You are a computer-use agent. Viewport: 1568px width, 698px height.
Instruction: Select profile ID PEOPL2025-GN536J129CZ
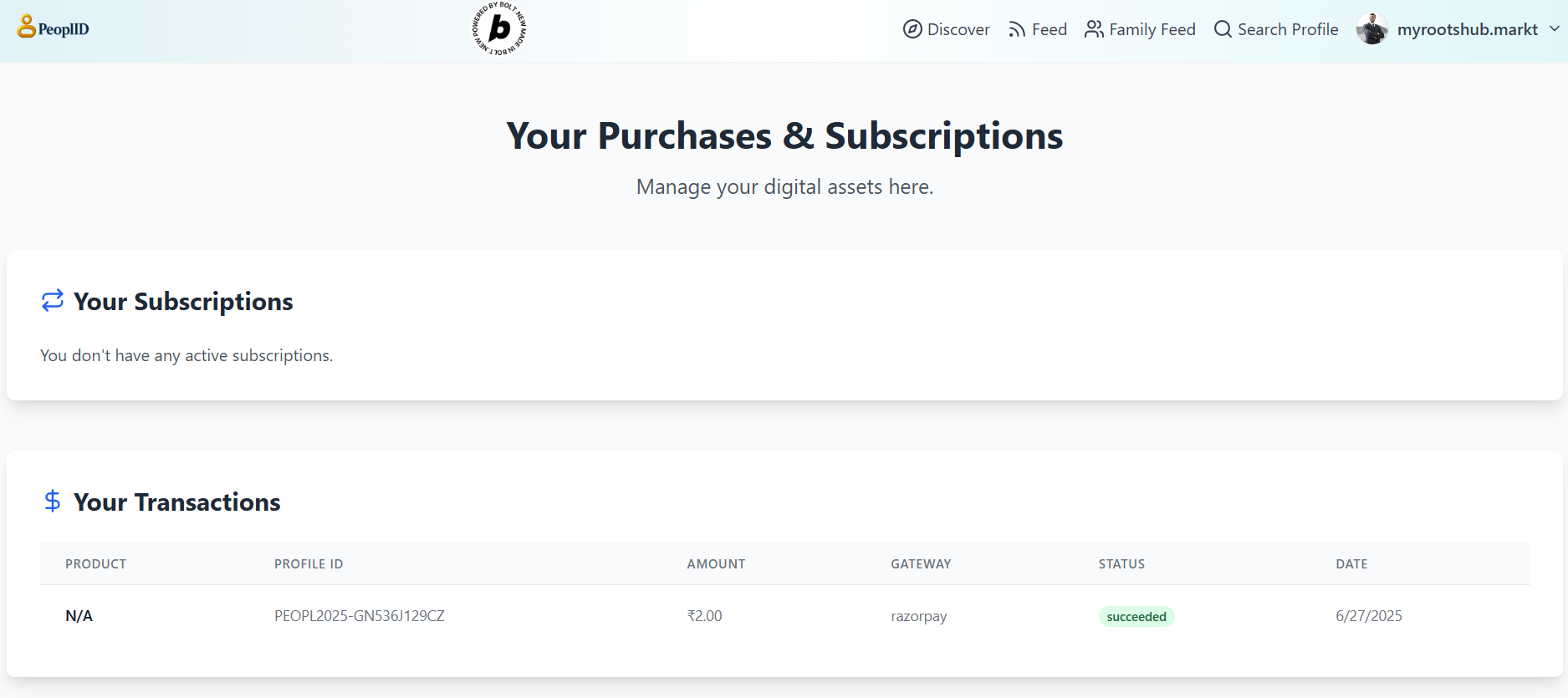[360, 616]
